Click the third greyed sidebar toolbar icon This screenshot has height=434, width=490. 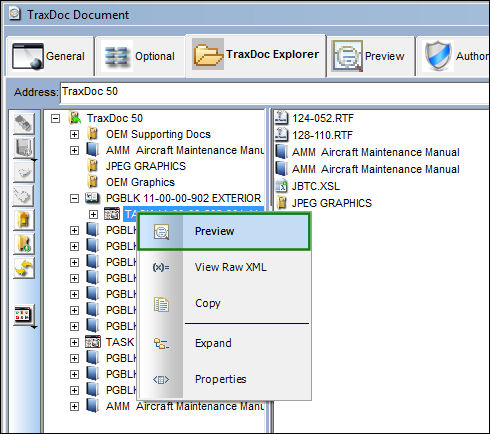[24, 172]
